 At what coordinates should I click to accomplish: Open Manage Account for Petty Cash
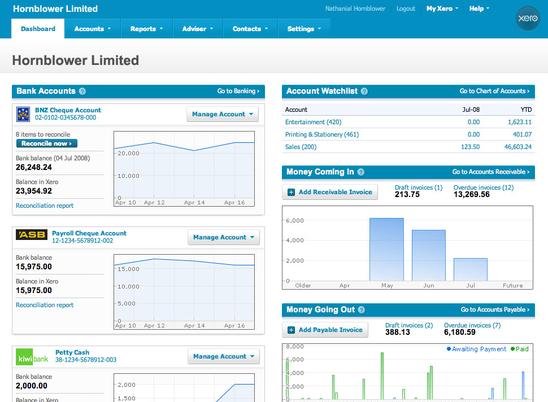pos(224,357)
